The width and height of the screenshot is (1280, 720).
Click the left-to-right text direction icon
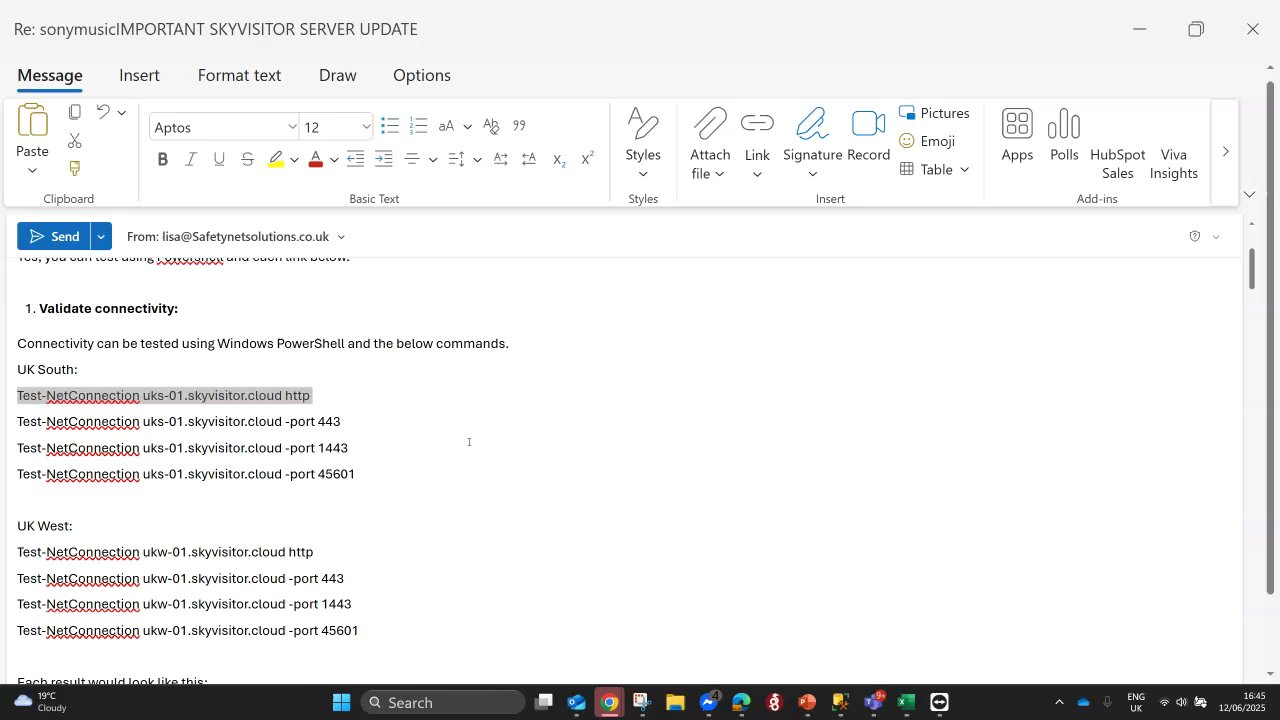(500, 159)
